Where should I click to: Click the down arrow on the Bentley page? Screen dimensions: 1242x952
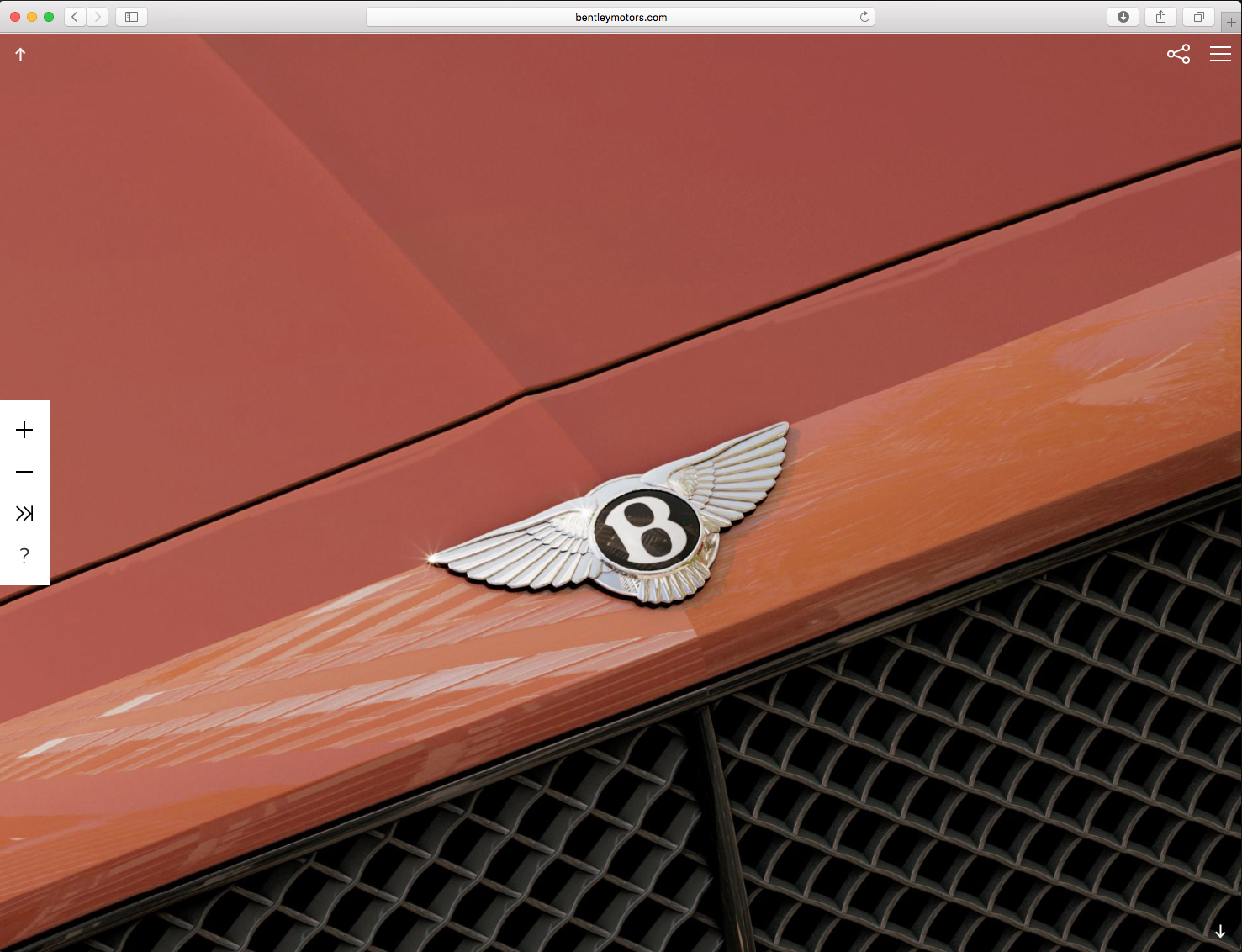tap(1220, 931)
